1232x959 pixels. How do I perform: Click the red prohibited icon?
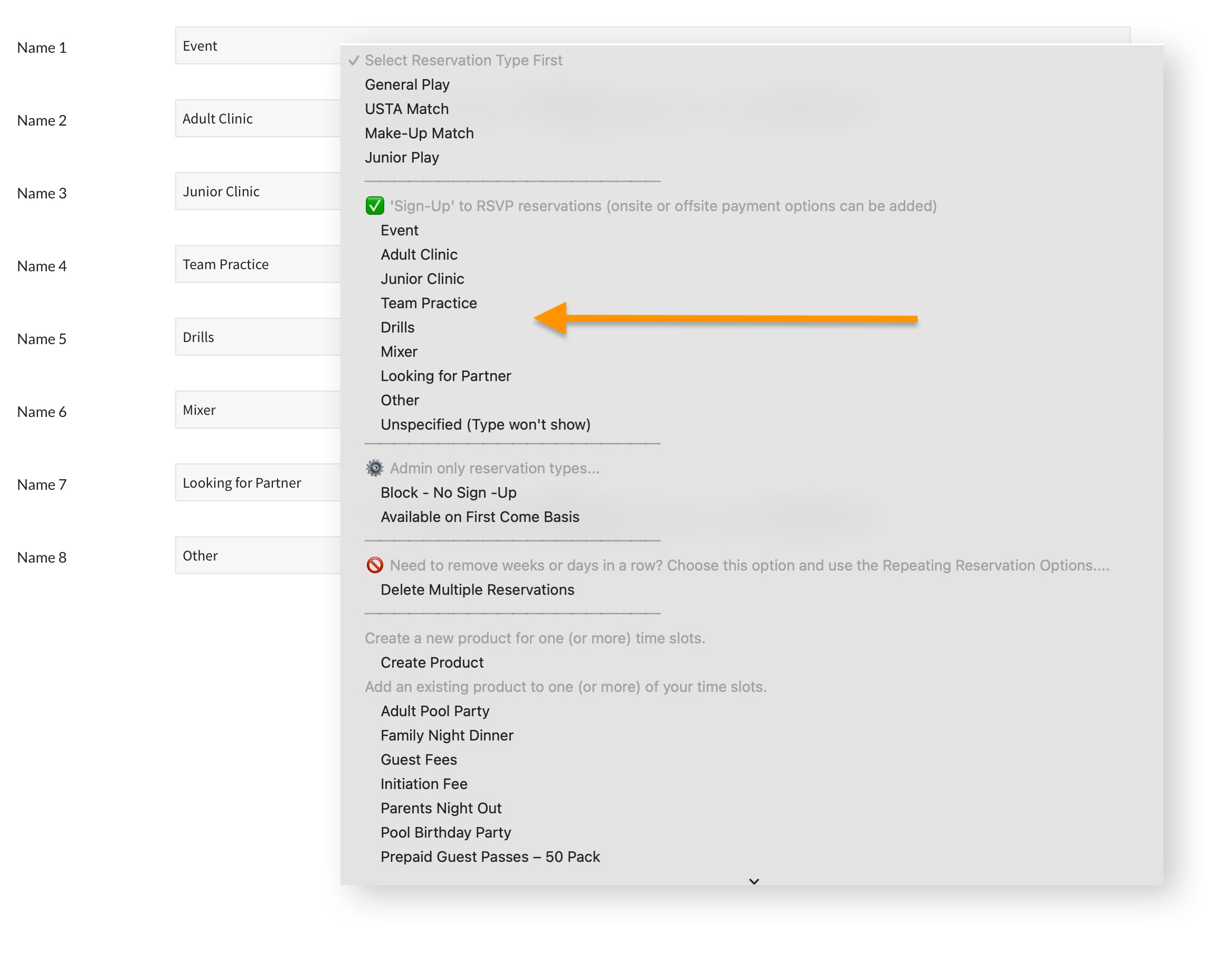point(375,565)
